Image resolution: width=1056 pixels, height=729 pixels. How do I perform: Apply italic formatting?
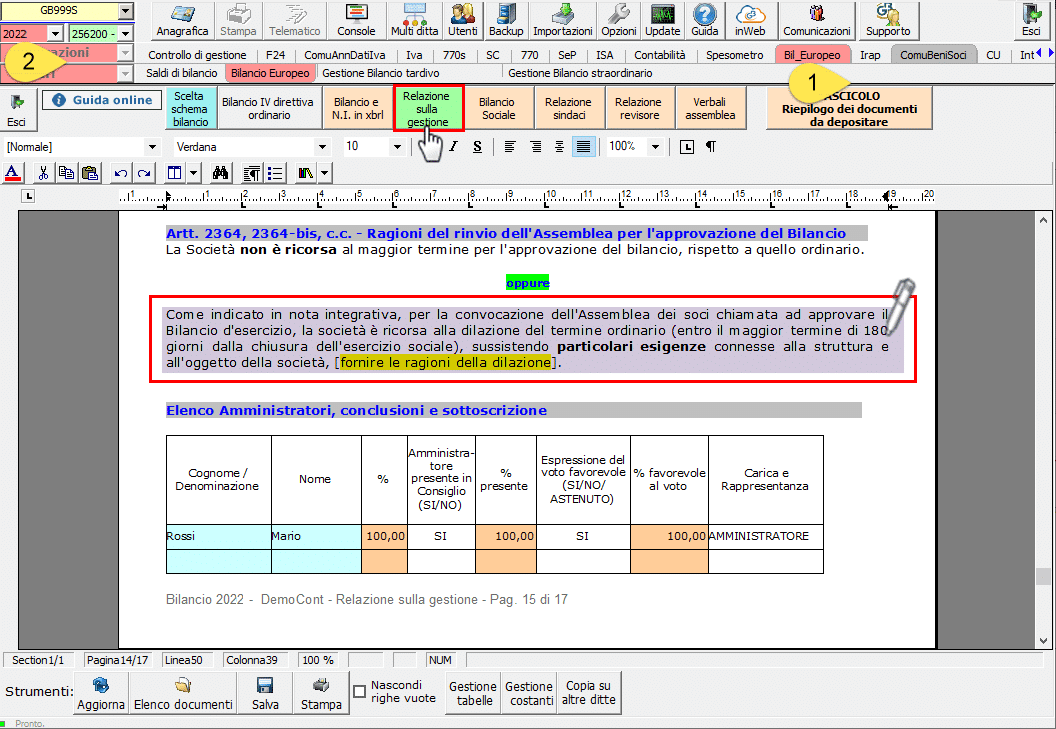point(453,147)
